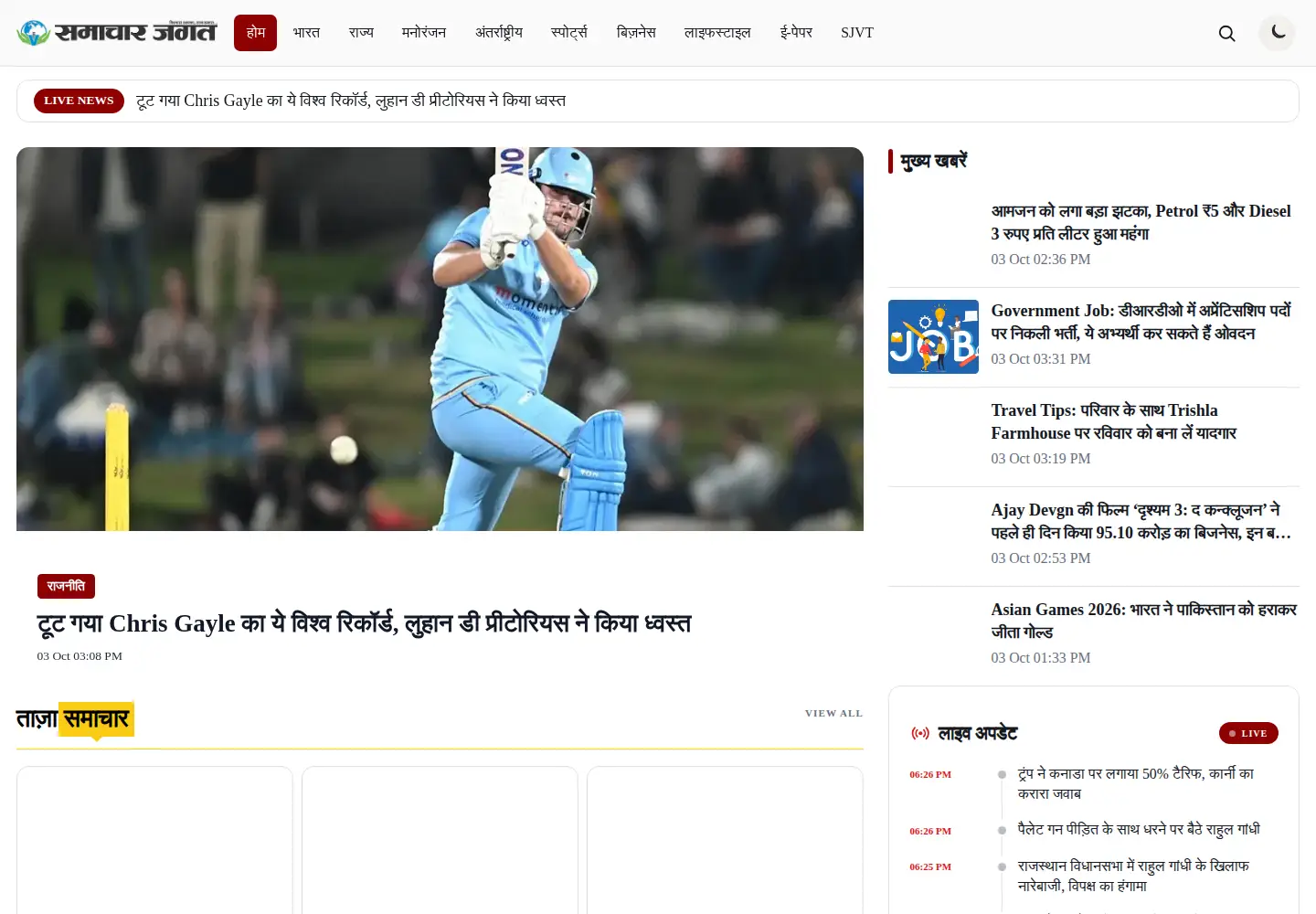Image resolution: width=1316 pixels, height=914 pixels.
Task: Open the ई-पेपर link
Action: coord(796,33)
